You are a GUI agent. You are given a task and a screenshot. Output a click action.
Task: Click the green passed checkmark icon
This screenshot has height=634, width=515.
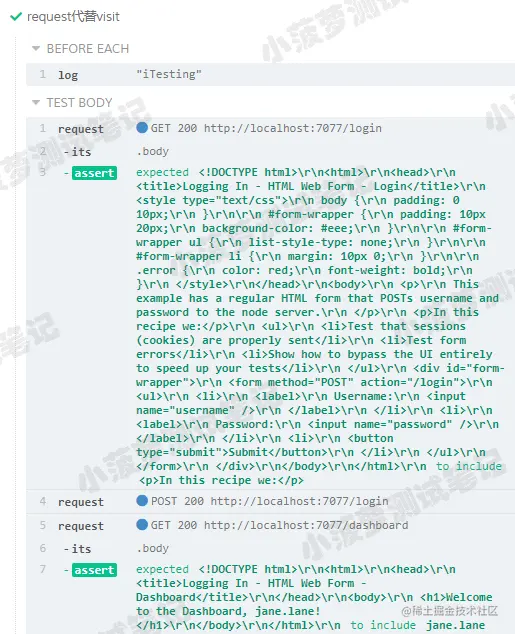click(x=16, y=17)
